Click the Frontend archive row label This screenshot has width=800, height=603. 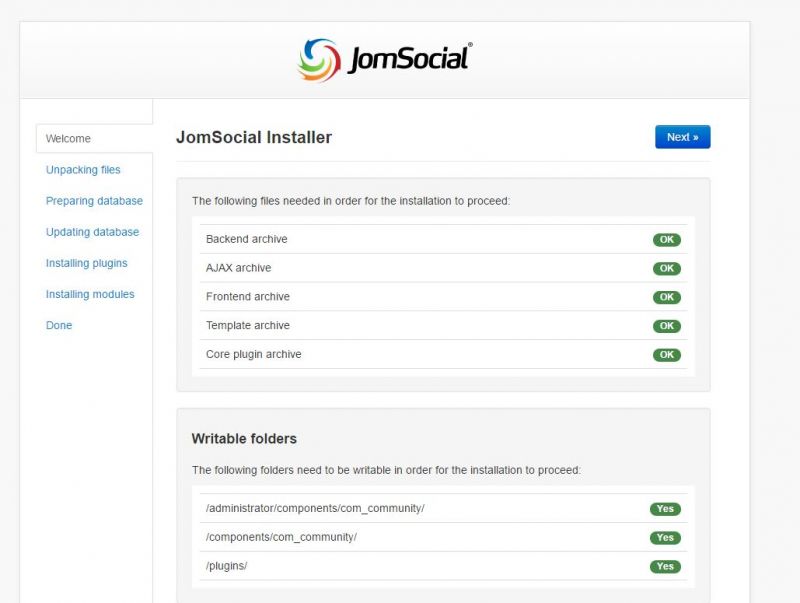pyautogui.click(x=248, y=296)
